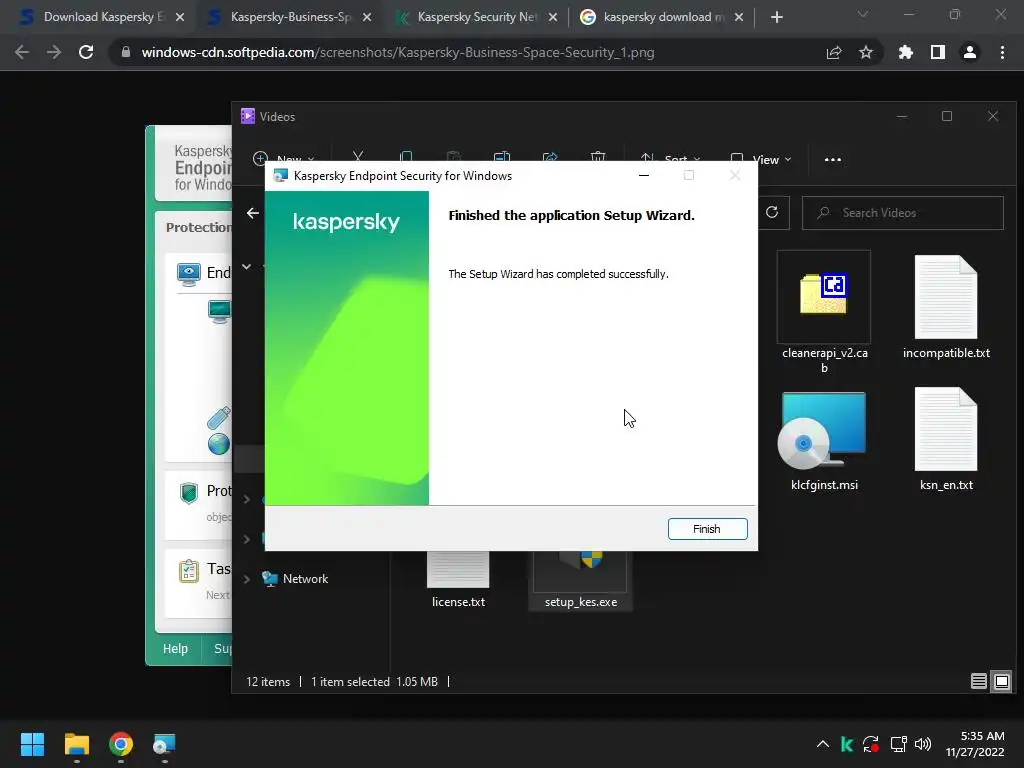Switch Videos window to details view
Screen dimensions: 1024x768
pyautogui.click(x=978, y=682)
